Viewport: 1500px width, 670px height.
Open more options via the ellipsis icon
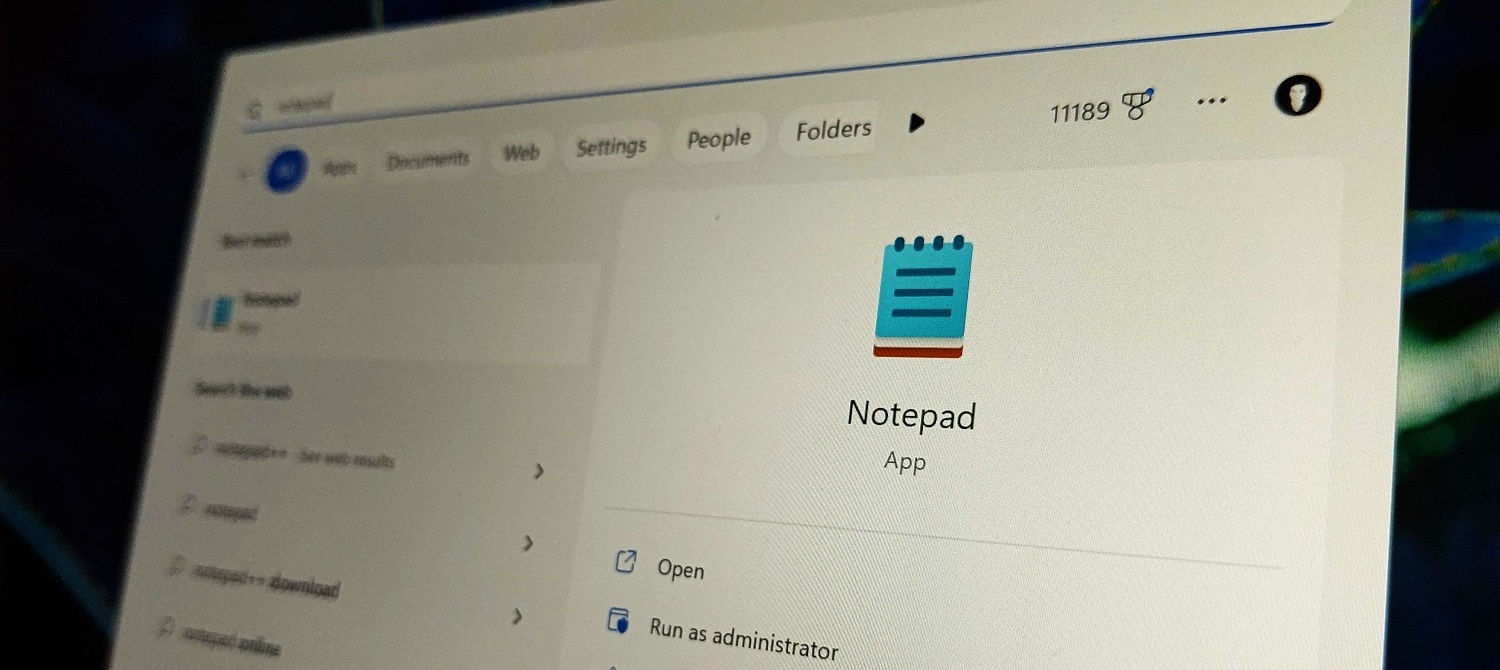1212,98
